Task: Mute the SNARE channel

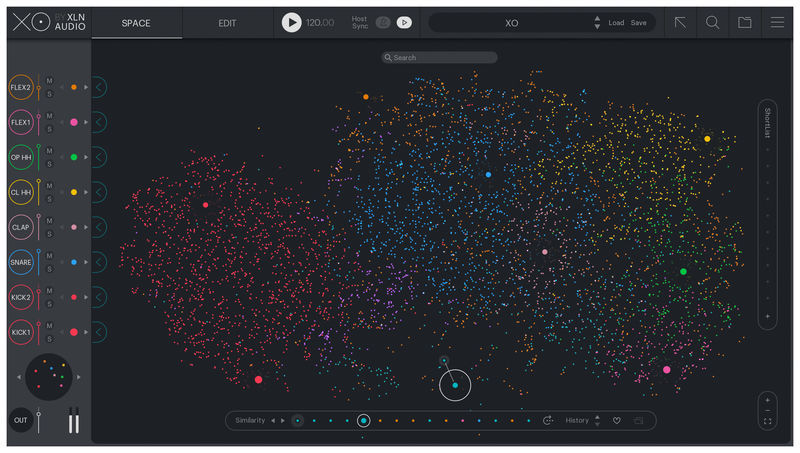Action: point(49,256)
